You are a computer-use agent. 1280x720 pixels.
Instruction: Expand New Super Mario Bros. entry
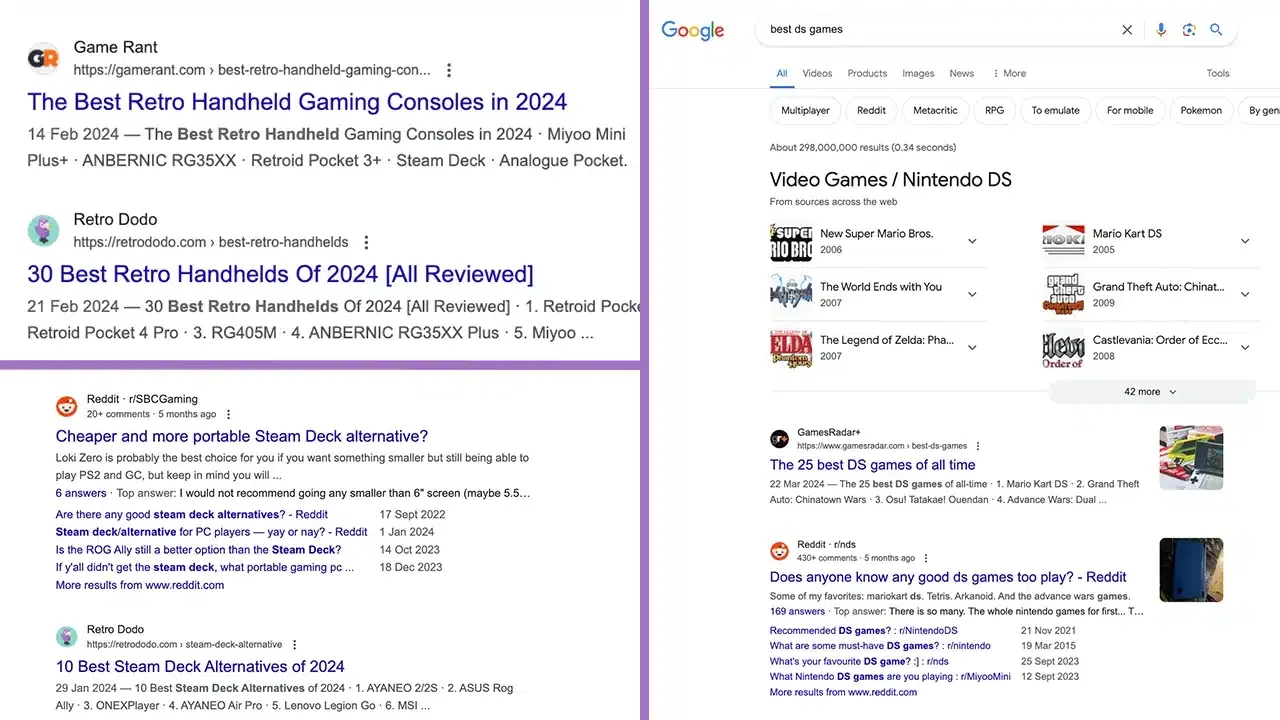(972, 241)
